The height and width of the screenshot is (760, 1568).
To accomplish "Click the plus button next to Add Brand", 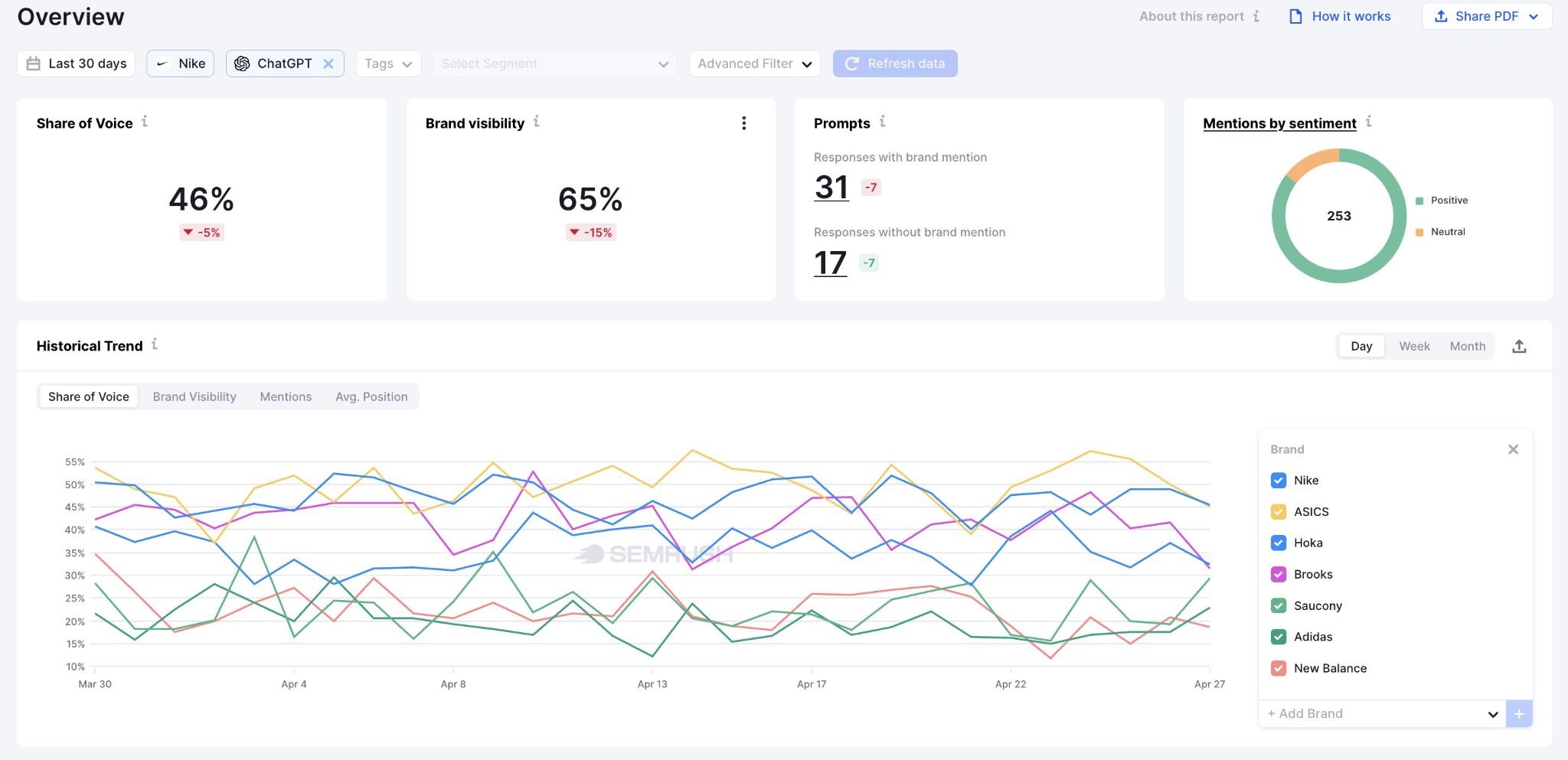I will [1519, 713].
